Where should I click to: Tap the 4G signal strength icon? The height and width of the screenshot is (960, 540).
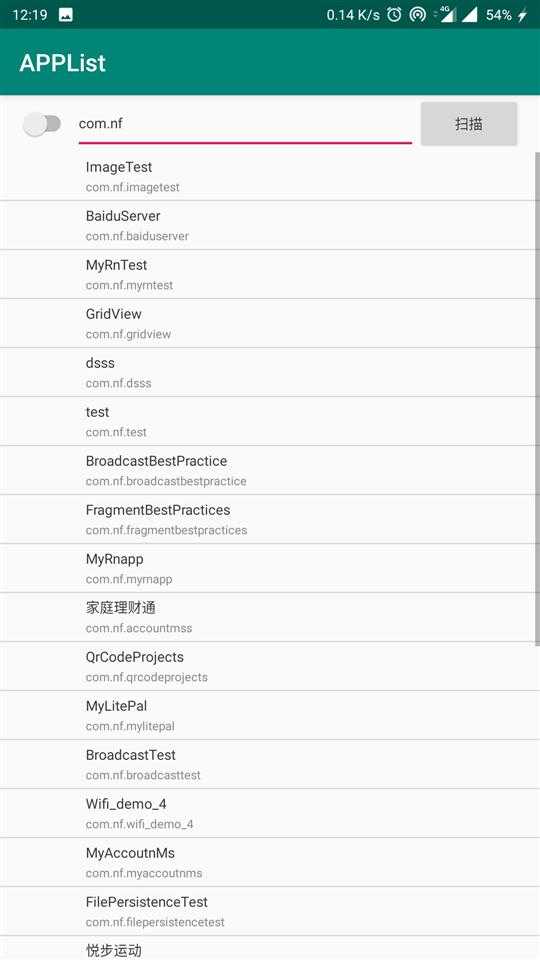(x=446, y=15)
